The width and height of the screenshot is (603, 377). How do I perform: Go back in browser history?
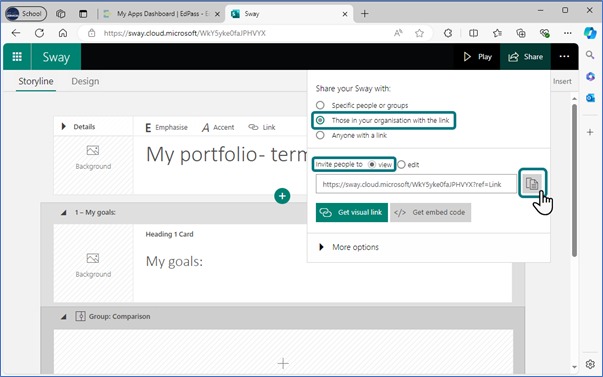(x=16, y=33)
